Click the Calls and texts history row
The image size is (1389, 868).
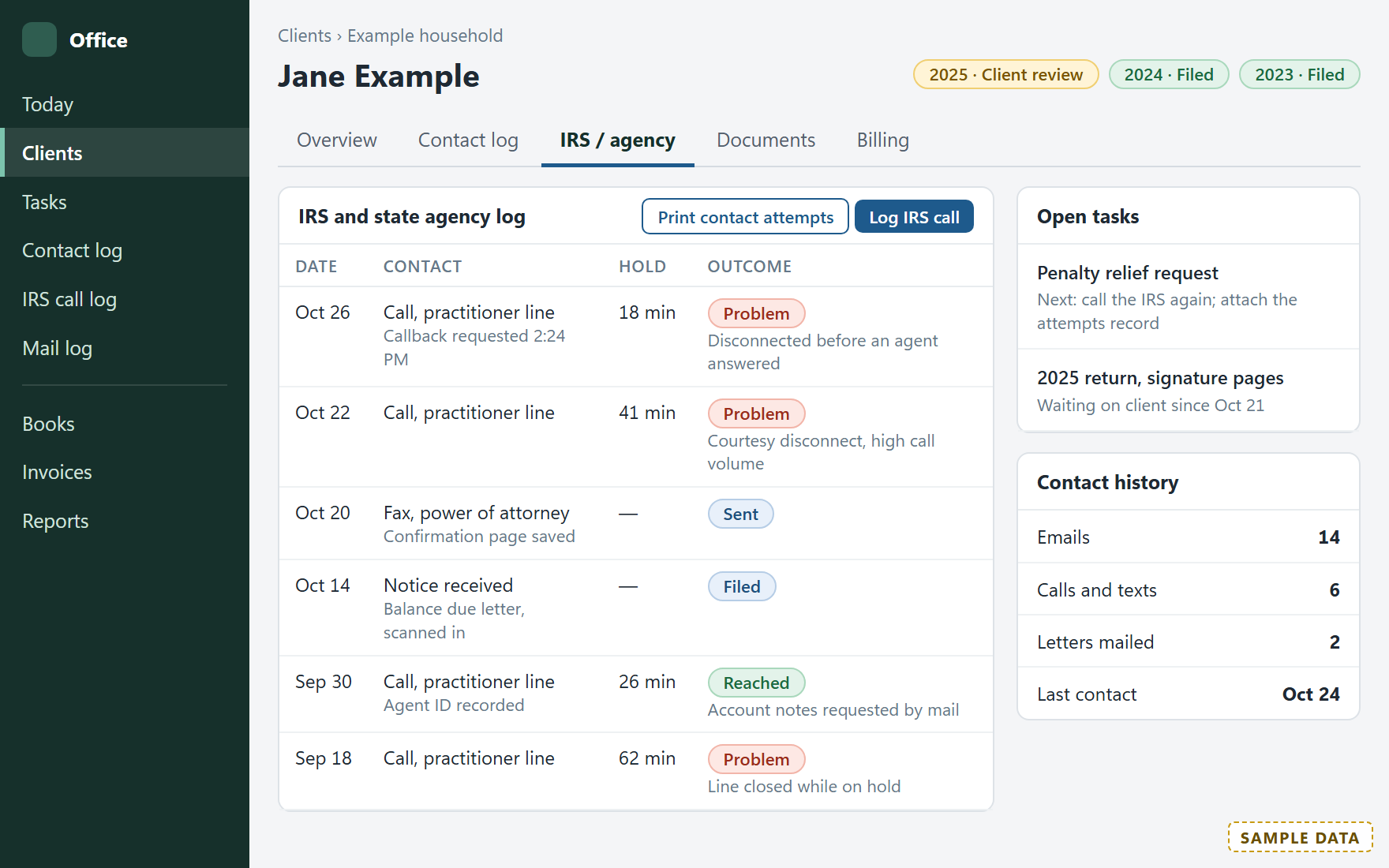1189,589
